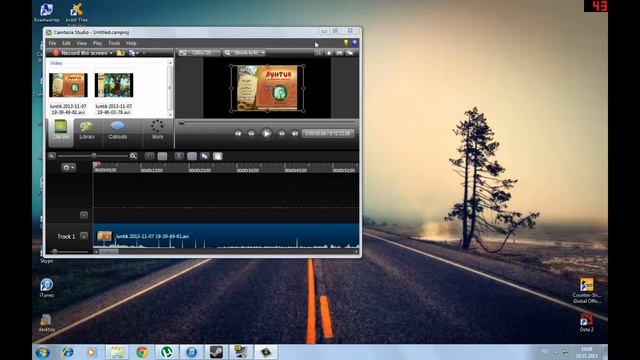Click the timeline zoom in magnifier icon
640x360 pixels.
(133, 156)
